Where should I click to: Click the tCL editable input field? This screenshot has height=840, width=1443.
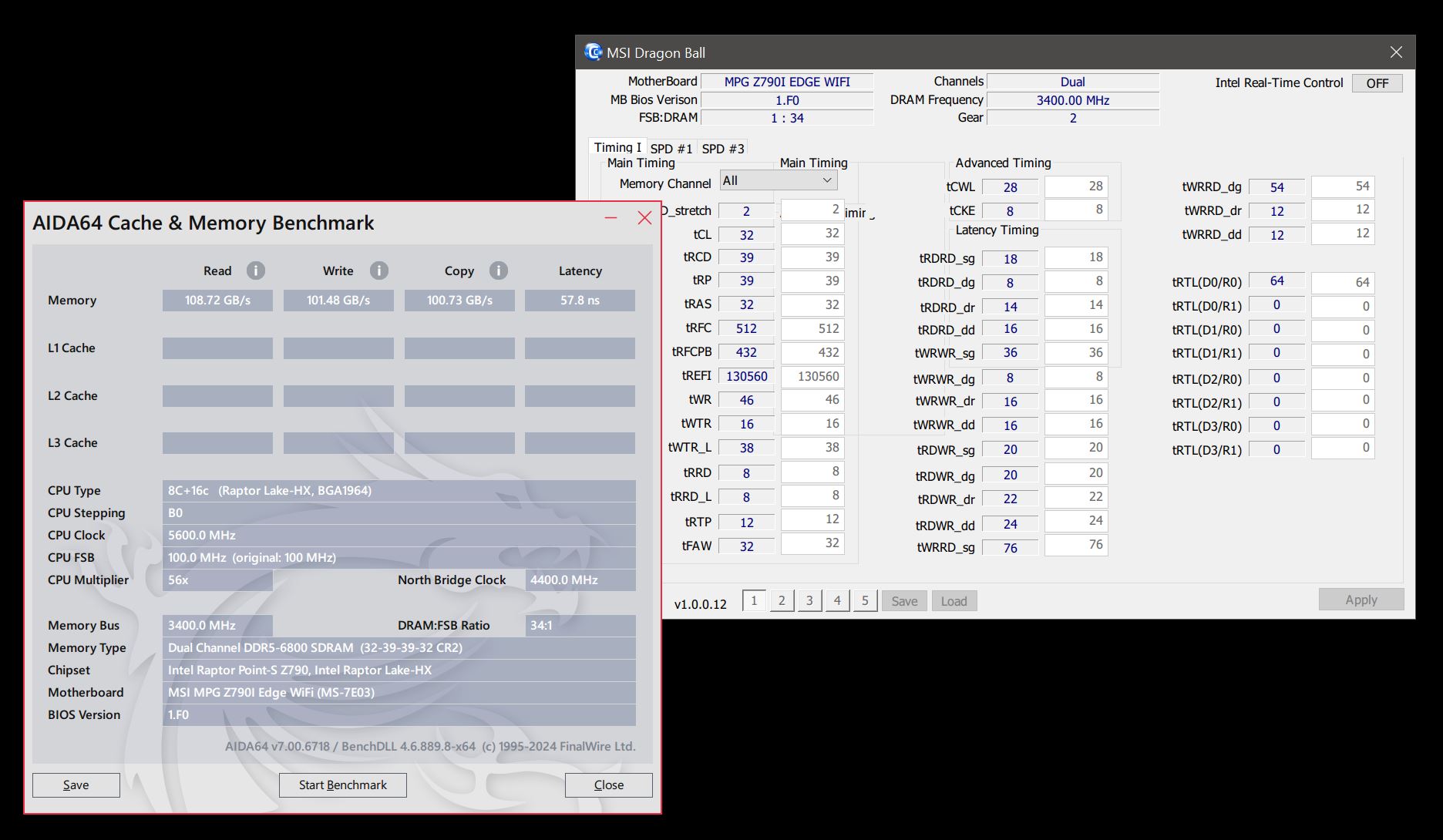click(x=812, y=234)
